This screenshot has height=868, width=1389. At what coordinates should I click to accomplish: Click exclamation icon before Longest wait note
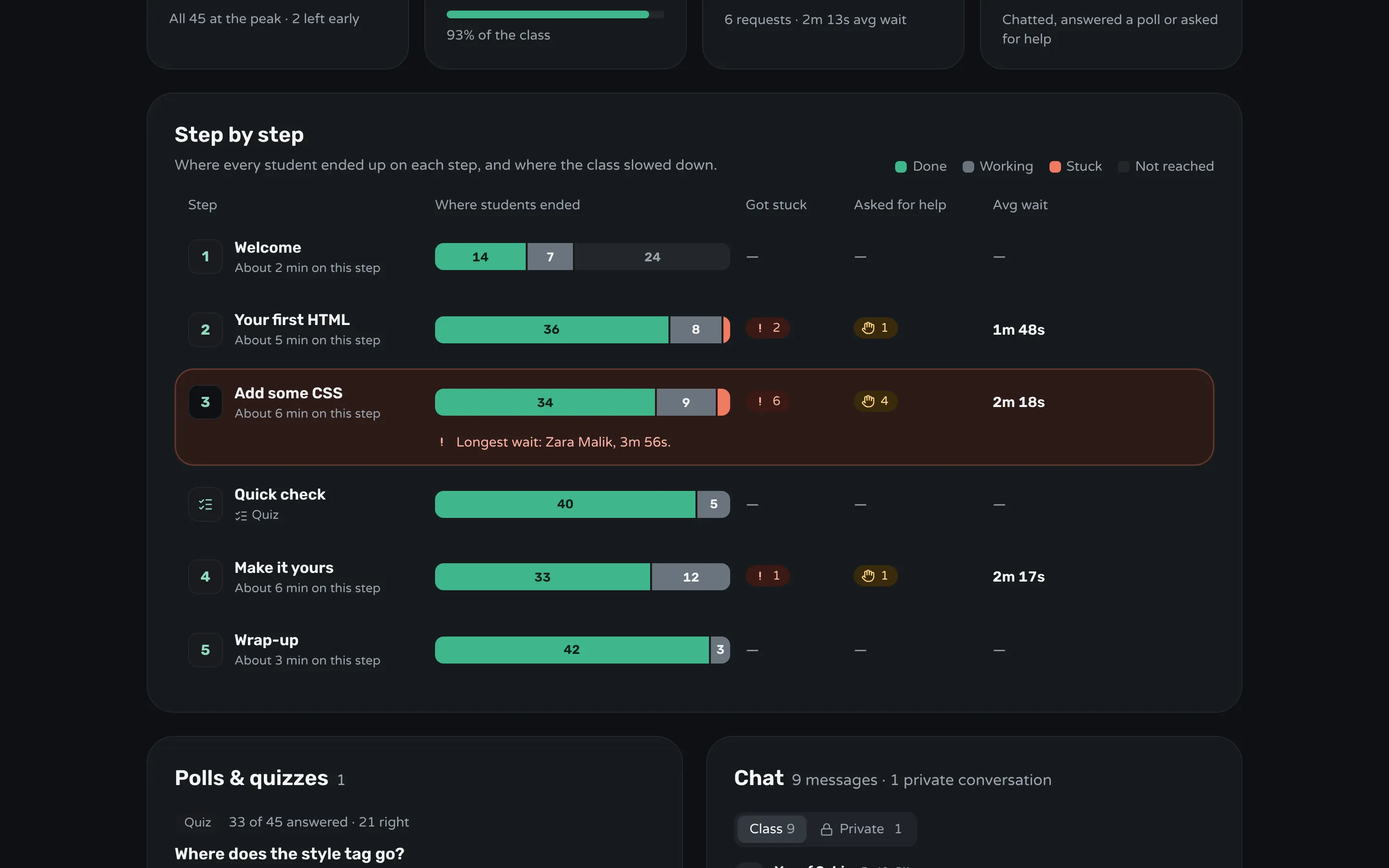click(441, 442)
